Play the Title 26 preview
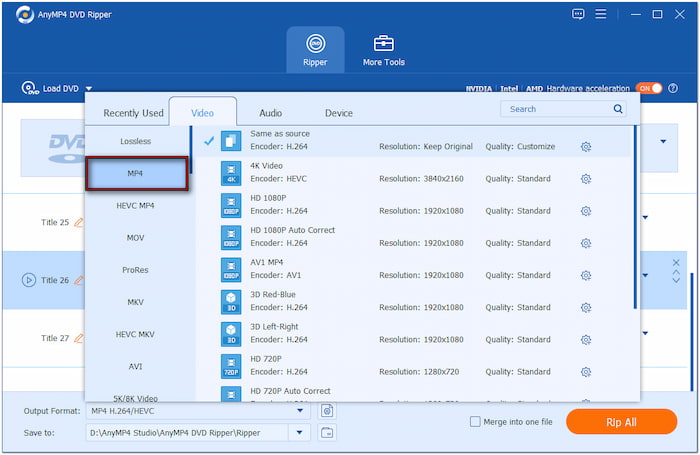Screen dimensions: 700x455 coord(29,280)
